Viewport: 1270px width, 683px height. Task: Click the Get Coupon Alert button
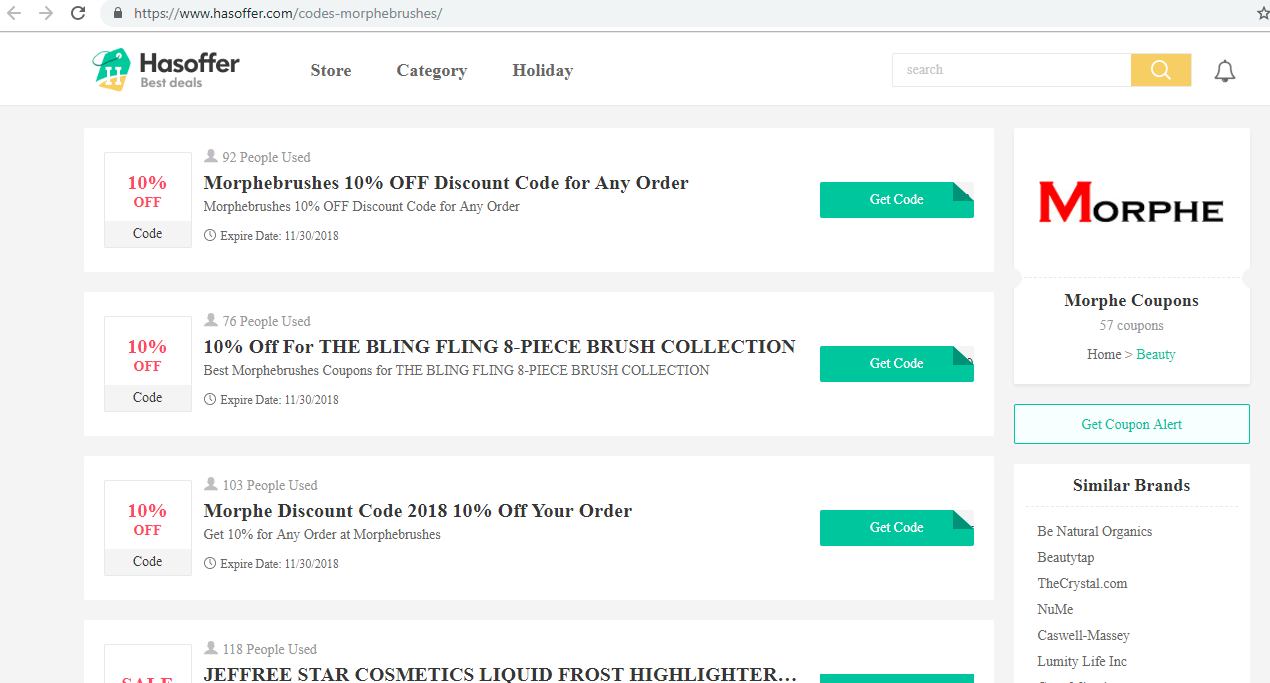(x=1131, y=423)
